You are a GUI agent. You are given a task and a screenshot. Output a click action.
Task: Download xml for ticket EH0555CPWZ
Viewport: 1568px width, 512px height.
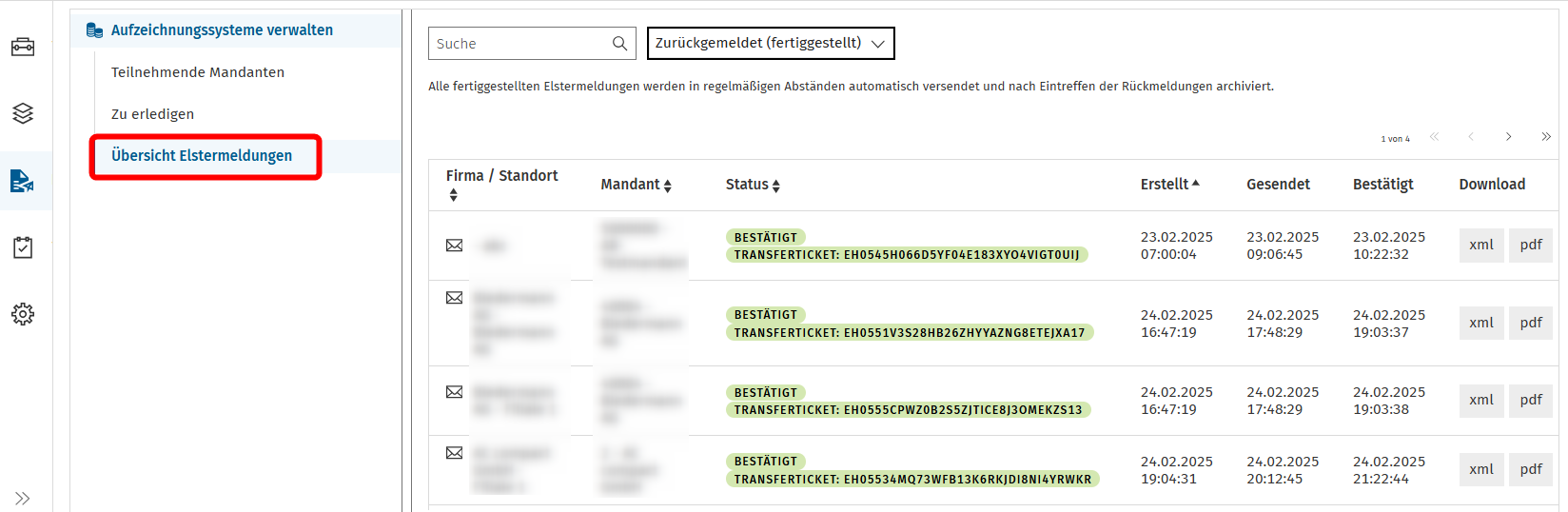click(1481, 401)
